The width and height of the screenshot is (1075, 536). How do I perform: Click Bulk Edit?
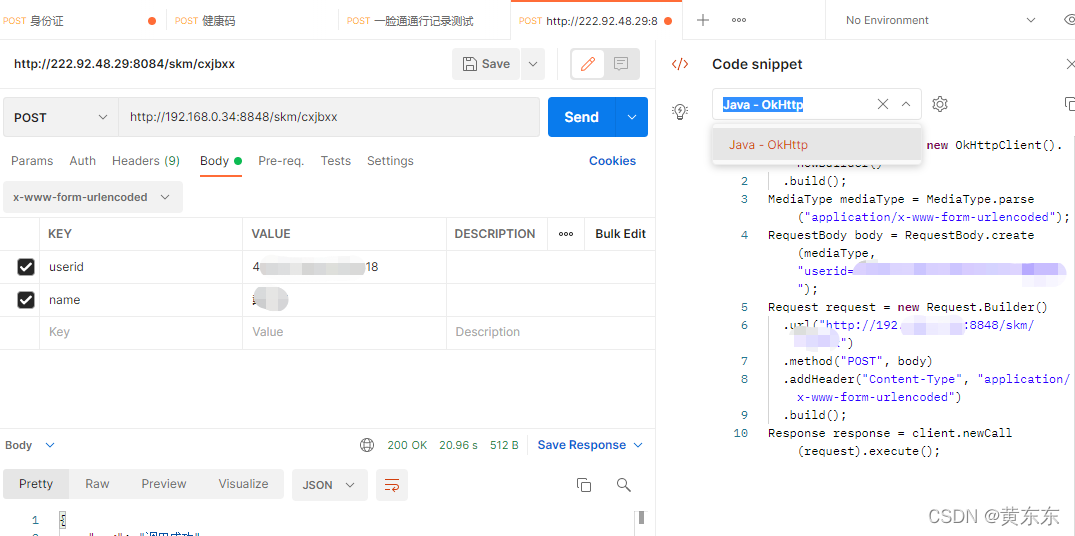click(x=620, y=234)
